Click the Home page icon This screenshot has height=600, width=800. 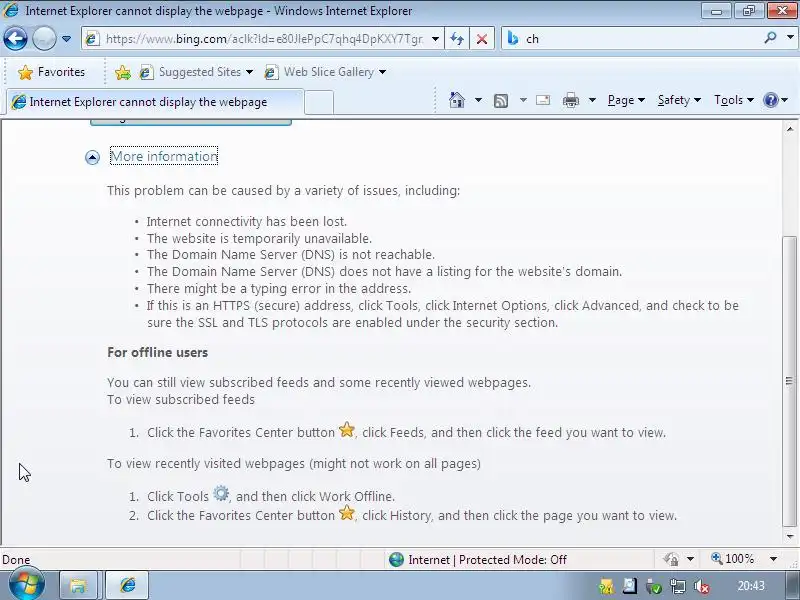click(457, 99)
